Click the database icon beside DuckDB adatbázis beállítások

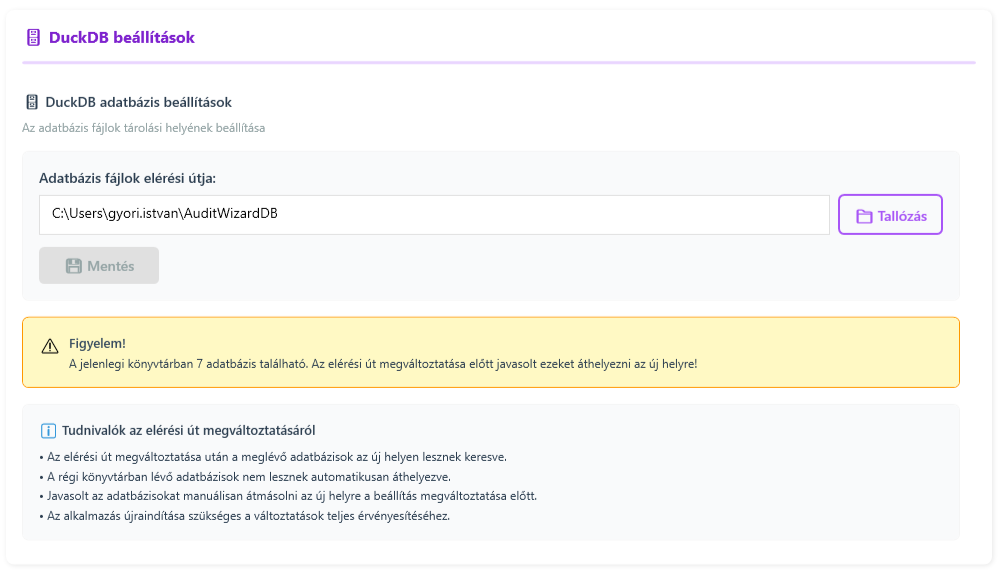click(x=32, y=102)
